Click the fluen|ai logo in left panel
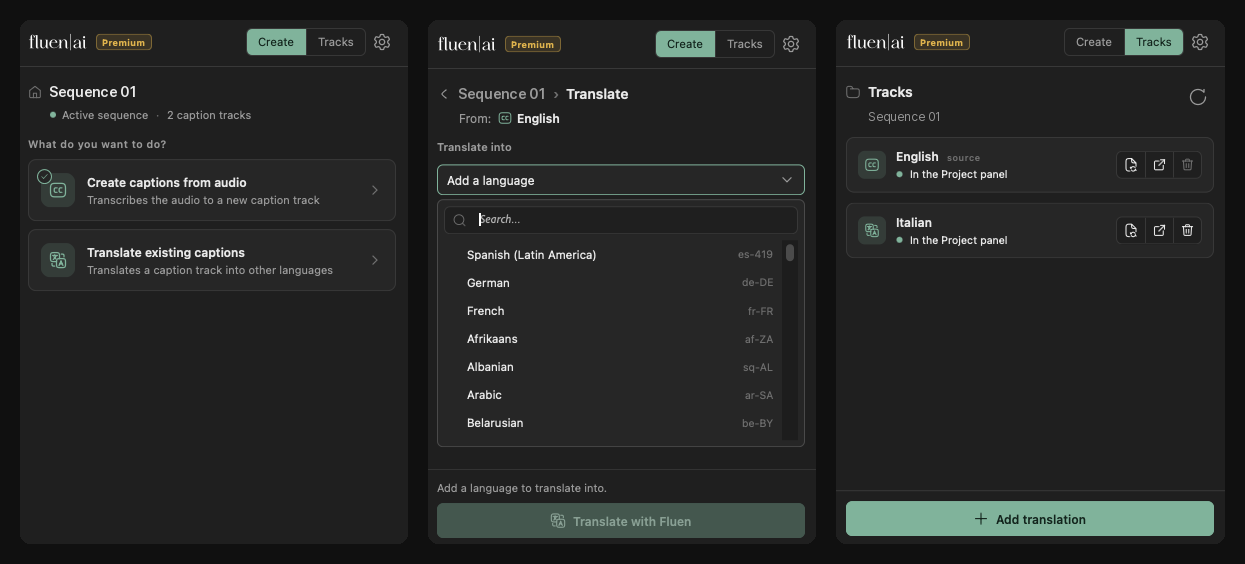Image resolution: width=1245 pixels, height=564 pixels. click(x=58, y=42)
